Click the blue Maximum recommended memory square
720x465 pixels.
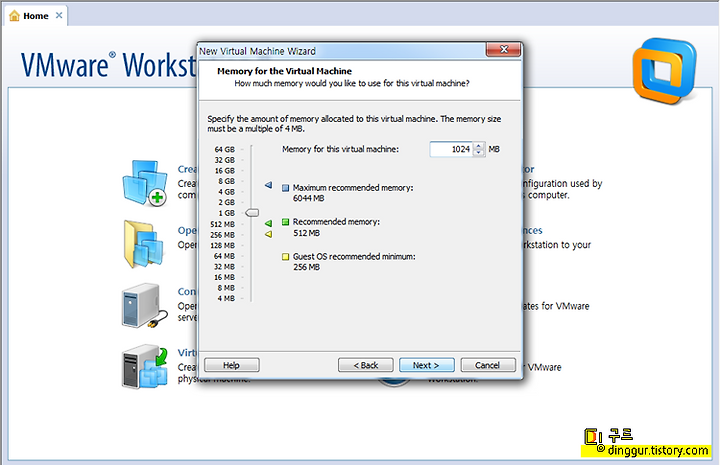point(286,188)
